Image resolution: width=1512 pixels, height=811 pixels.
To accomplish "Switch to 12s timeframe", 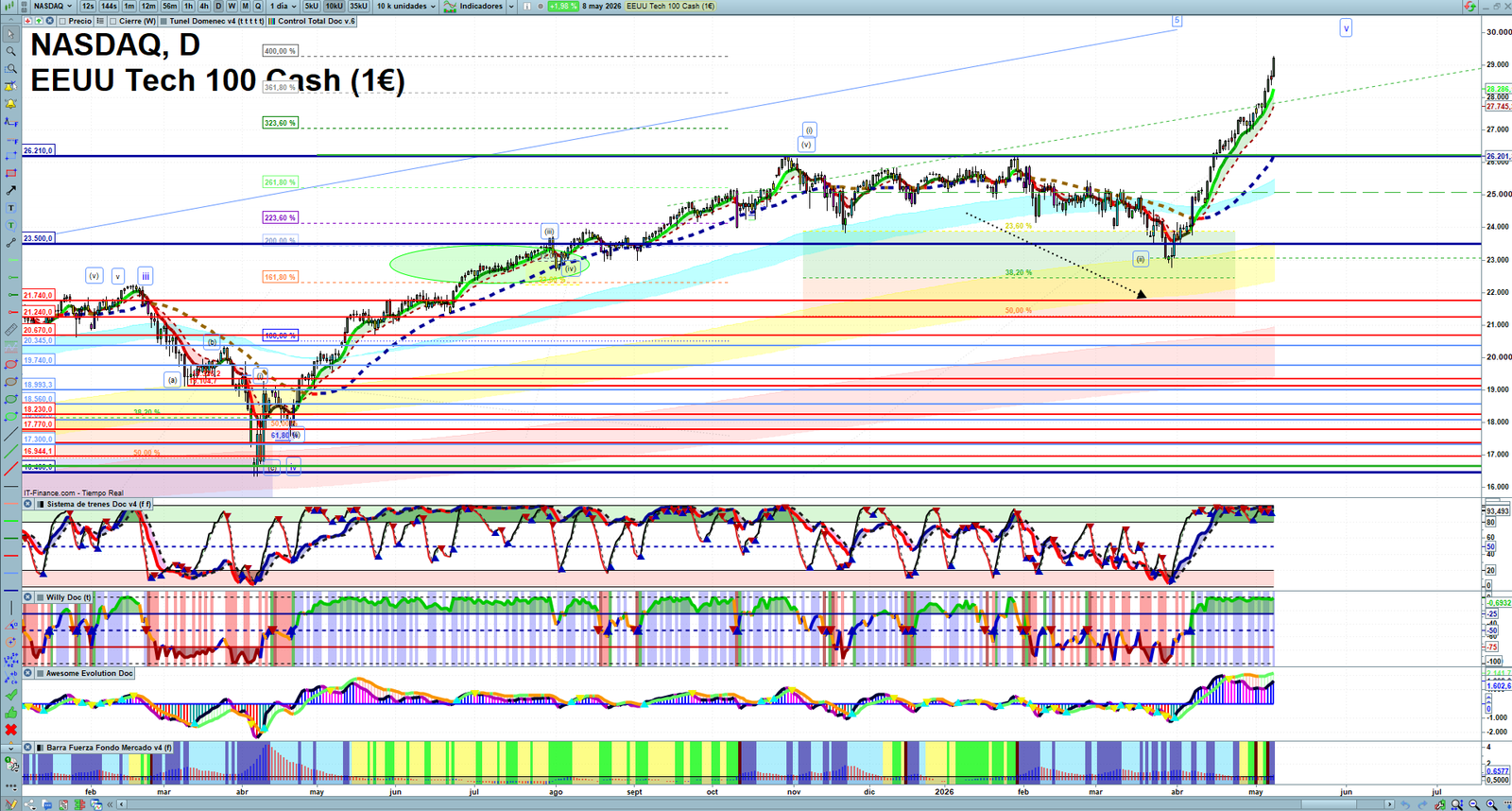I will (88, 6).
